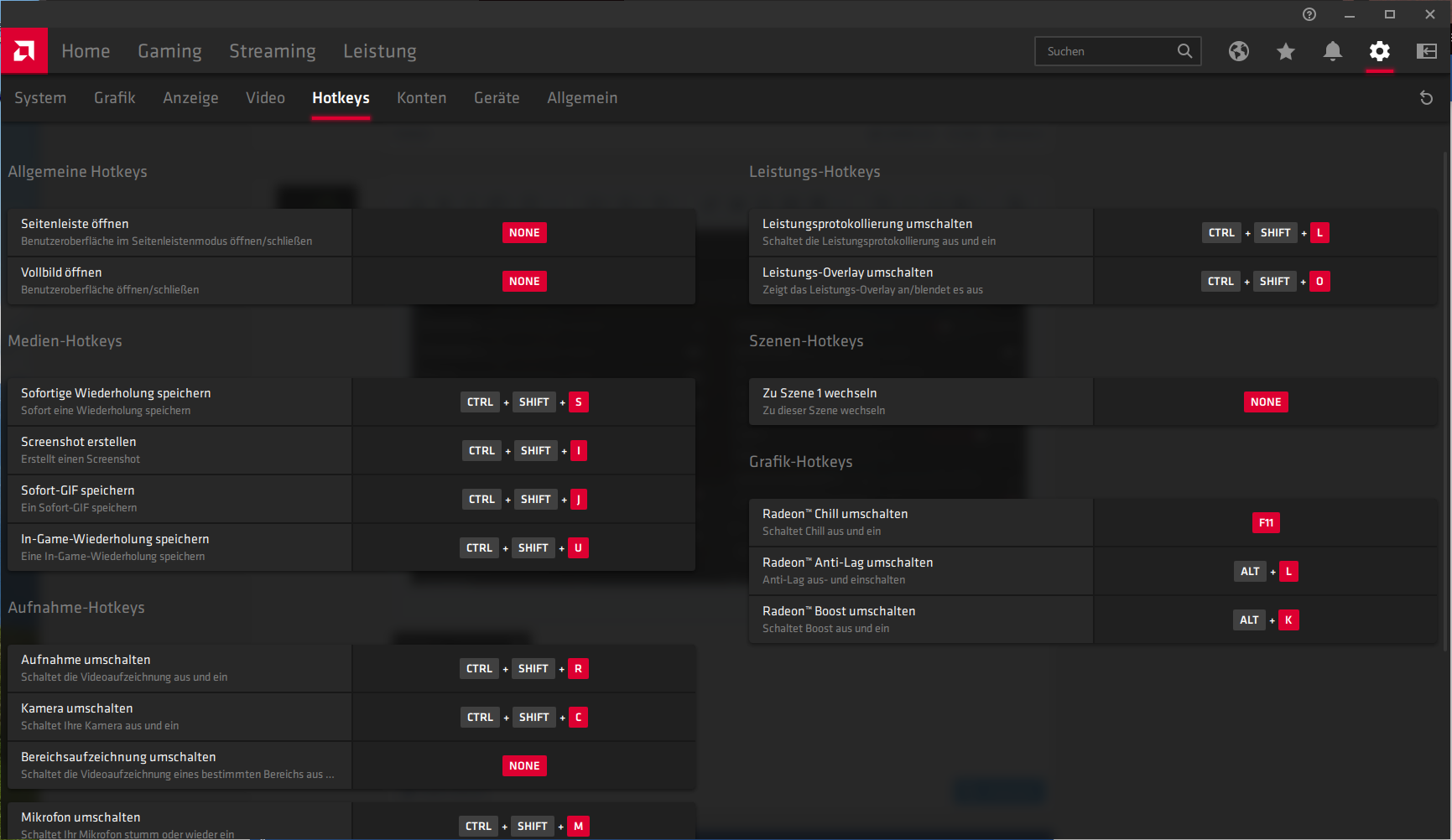The image size is (1452, 840).
Task: Change the CTRL+SHIFT+R Aufnahme hotkey
Action: [x=524, y=669]
